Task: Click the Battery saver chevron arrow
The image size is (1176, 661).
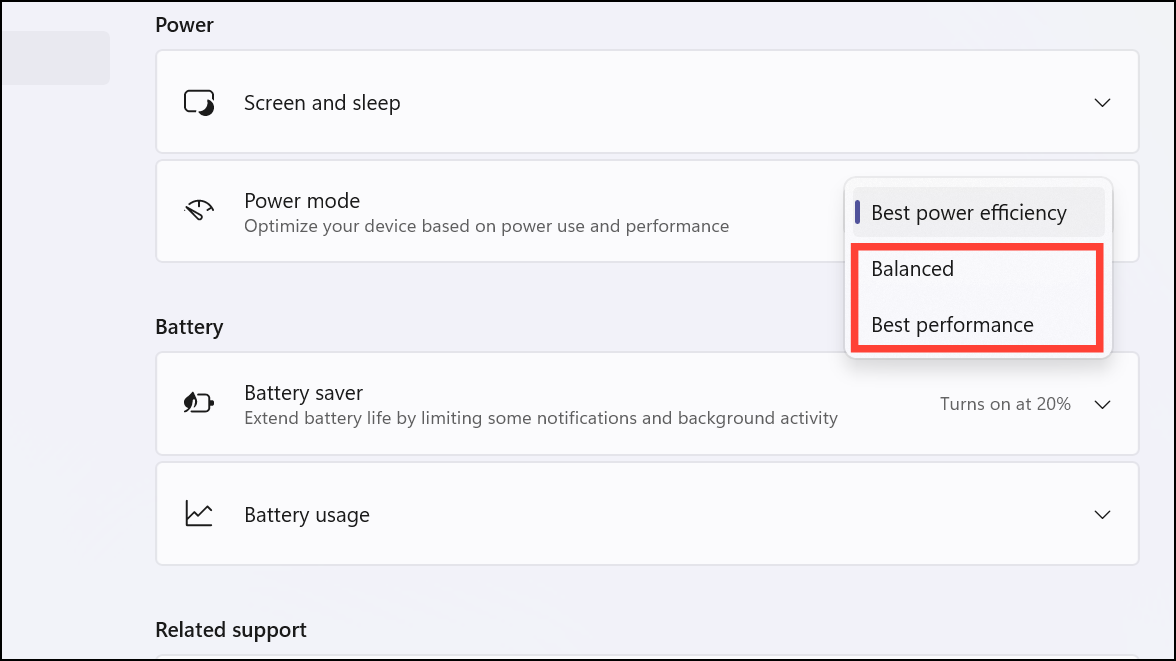Action: click(x=1102, y=404)
